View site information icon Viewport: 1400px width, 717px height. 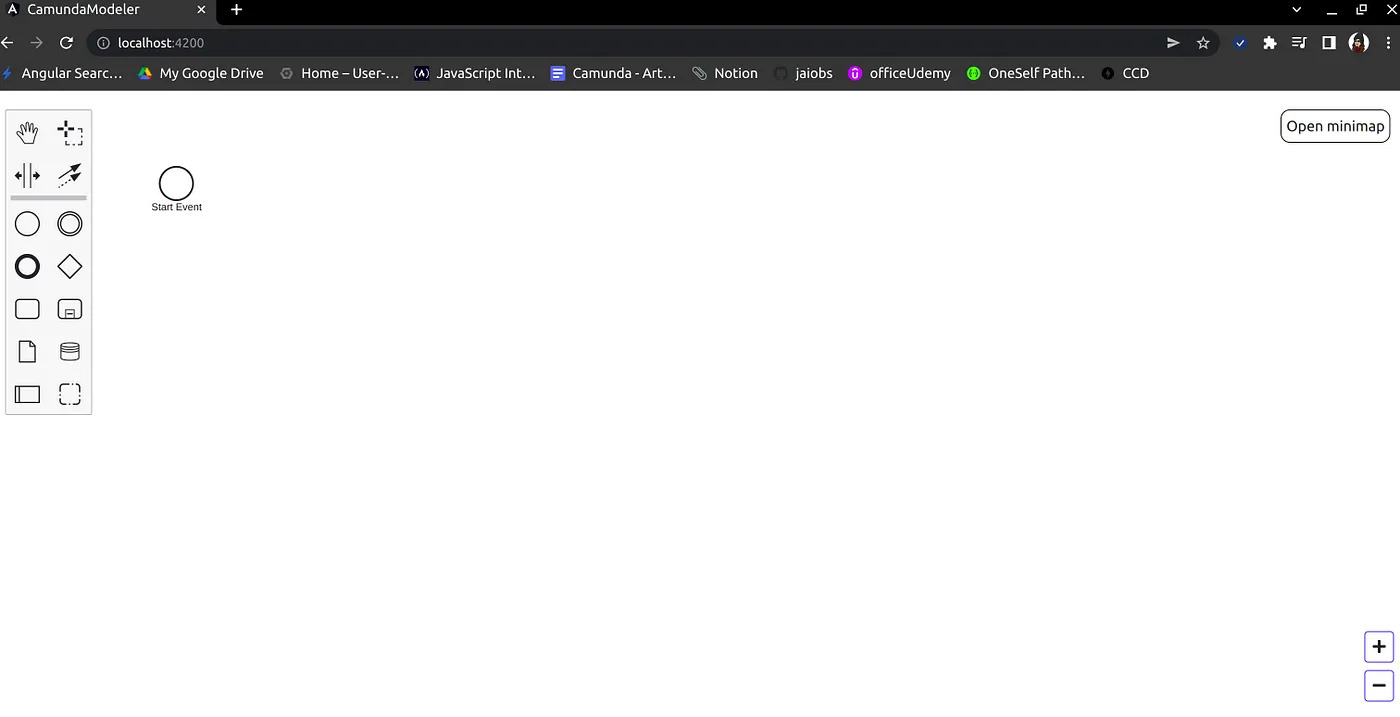(103, 43)
